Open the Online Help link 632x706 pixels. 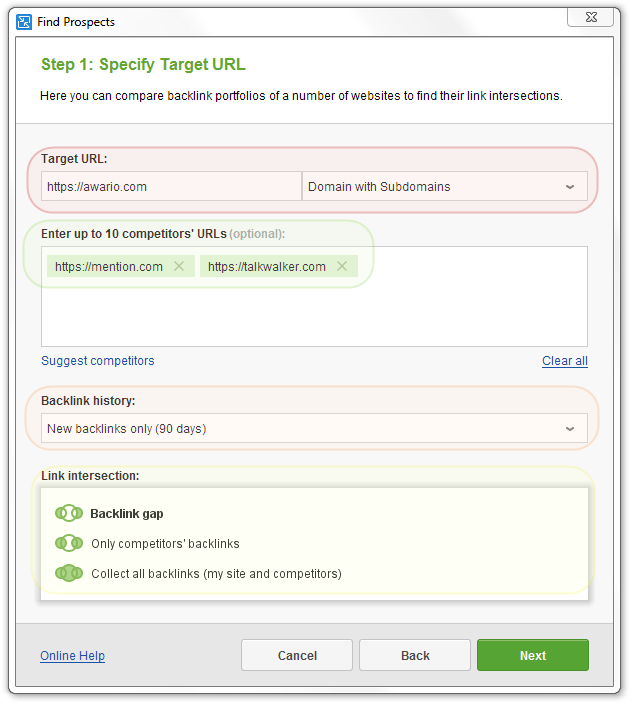pos(72,656)
